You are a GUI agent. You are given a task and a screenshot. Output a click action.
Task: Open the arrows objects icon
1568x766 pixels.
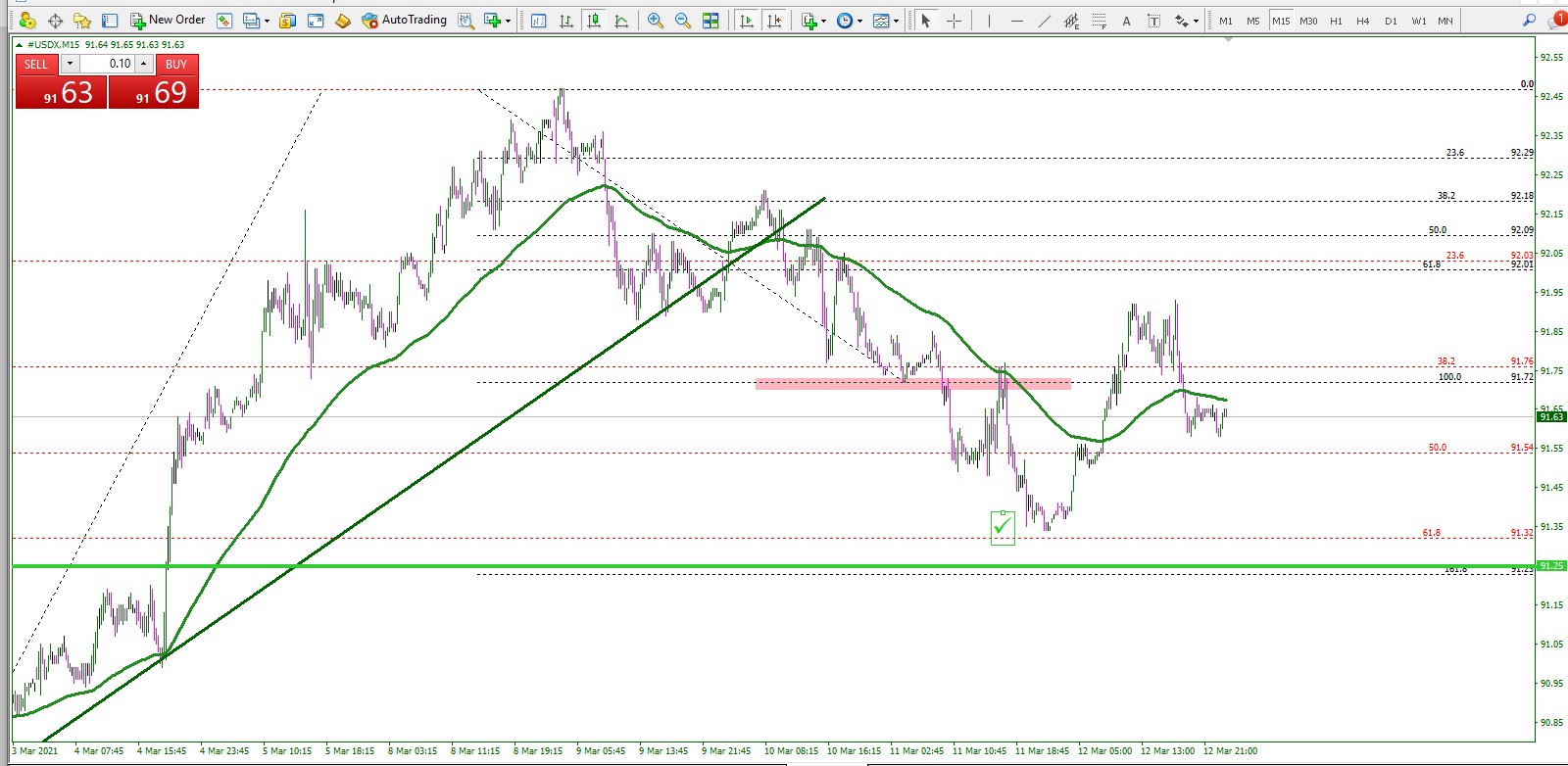tap(1181, 20)
